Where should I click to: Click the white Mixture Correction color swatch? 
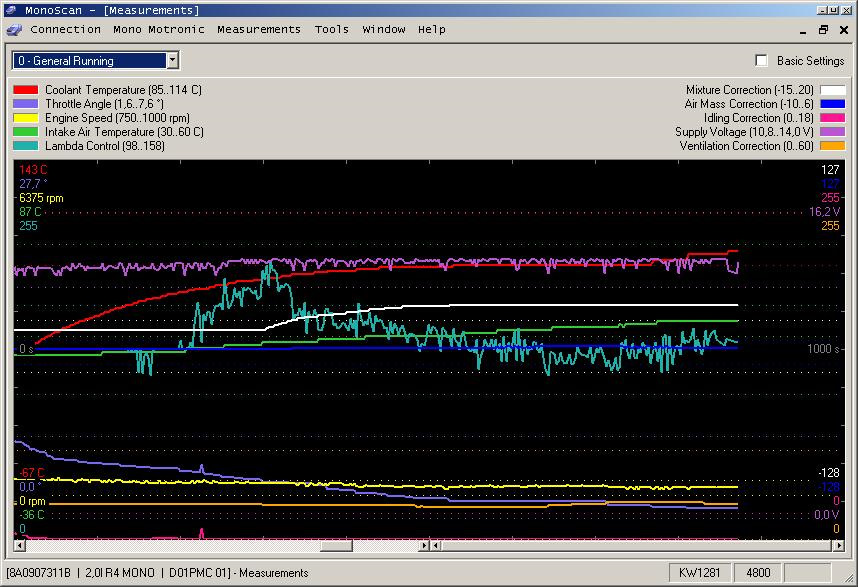pos(832,90)
